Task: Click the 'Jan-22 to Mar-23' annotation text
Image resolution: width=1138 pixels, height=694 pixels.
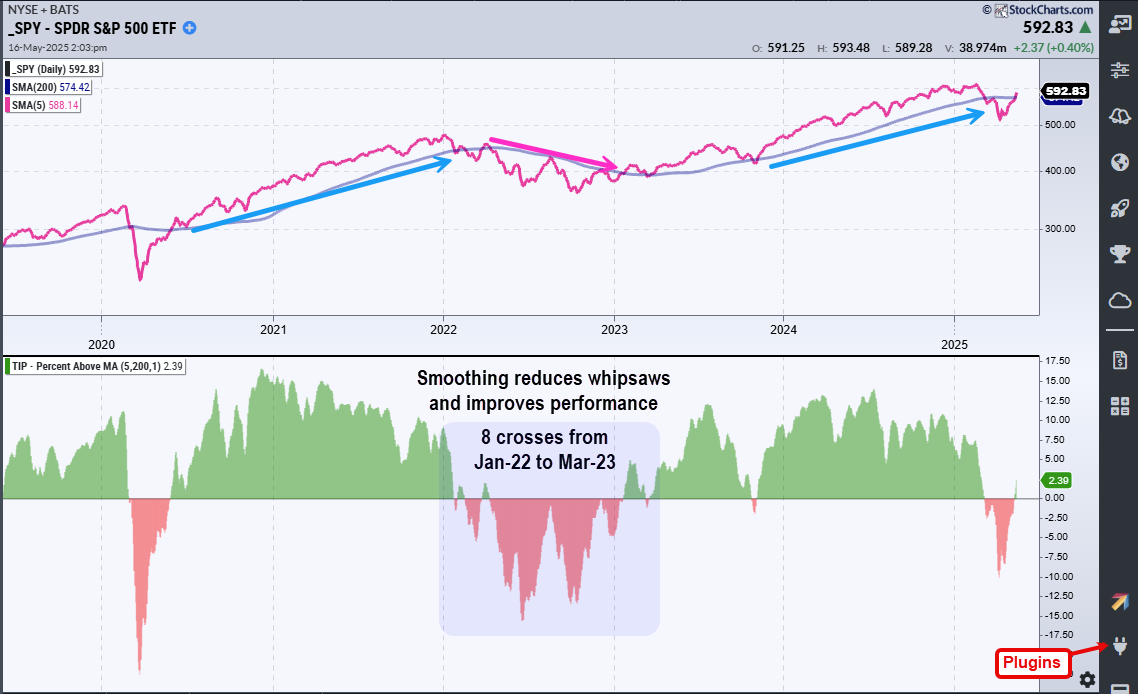Action: point(544,462)
